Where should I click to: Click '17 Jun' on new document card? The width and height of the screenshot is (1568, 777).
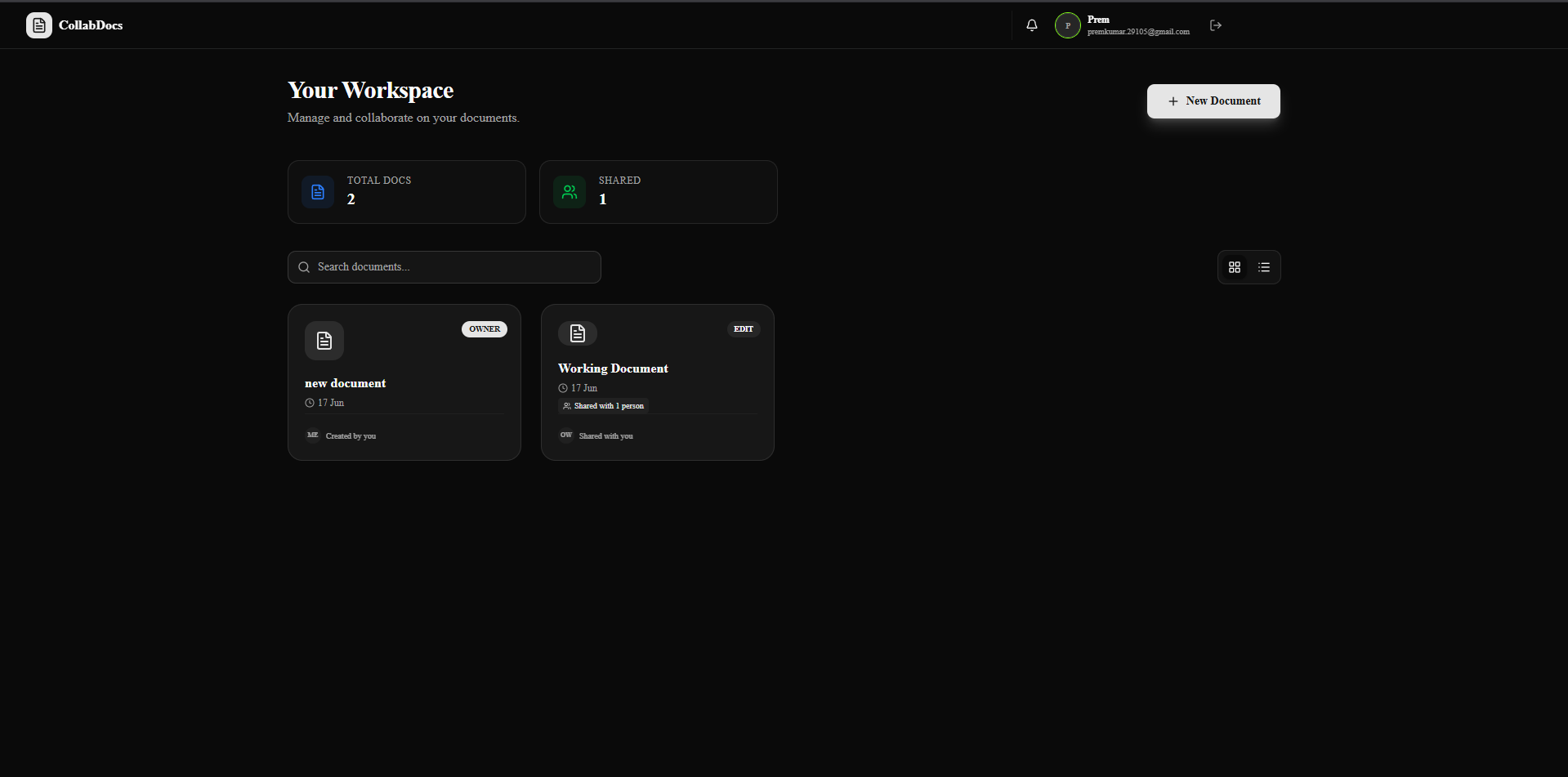tap(331, 403)
